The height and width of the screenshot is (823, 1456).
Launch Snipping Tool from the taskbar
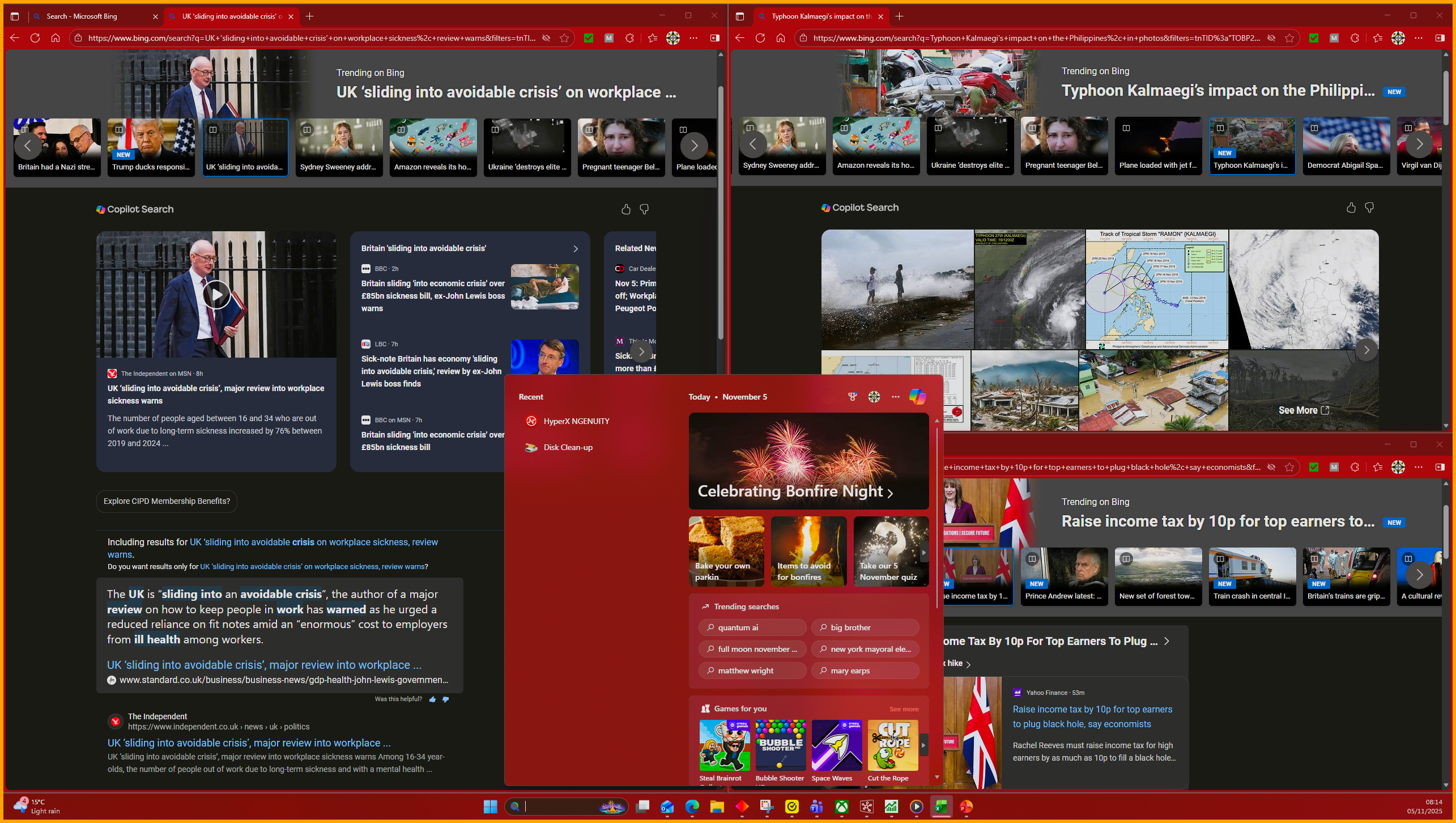coord(767,807)
